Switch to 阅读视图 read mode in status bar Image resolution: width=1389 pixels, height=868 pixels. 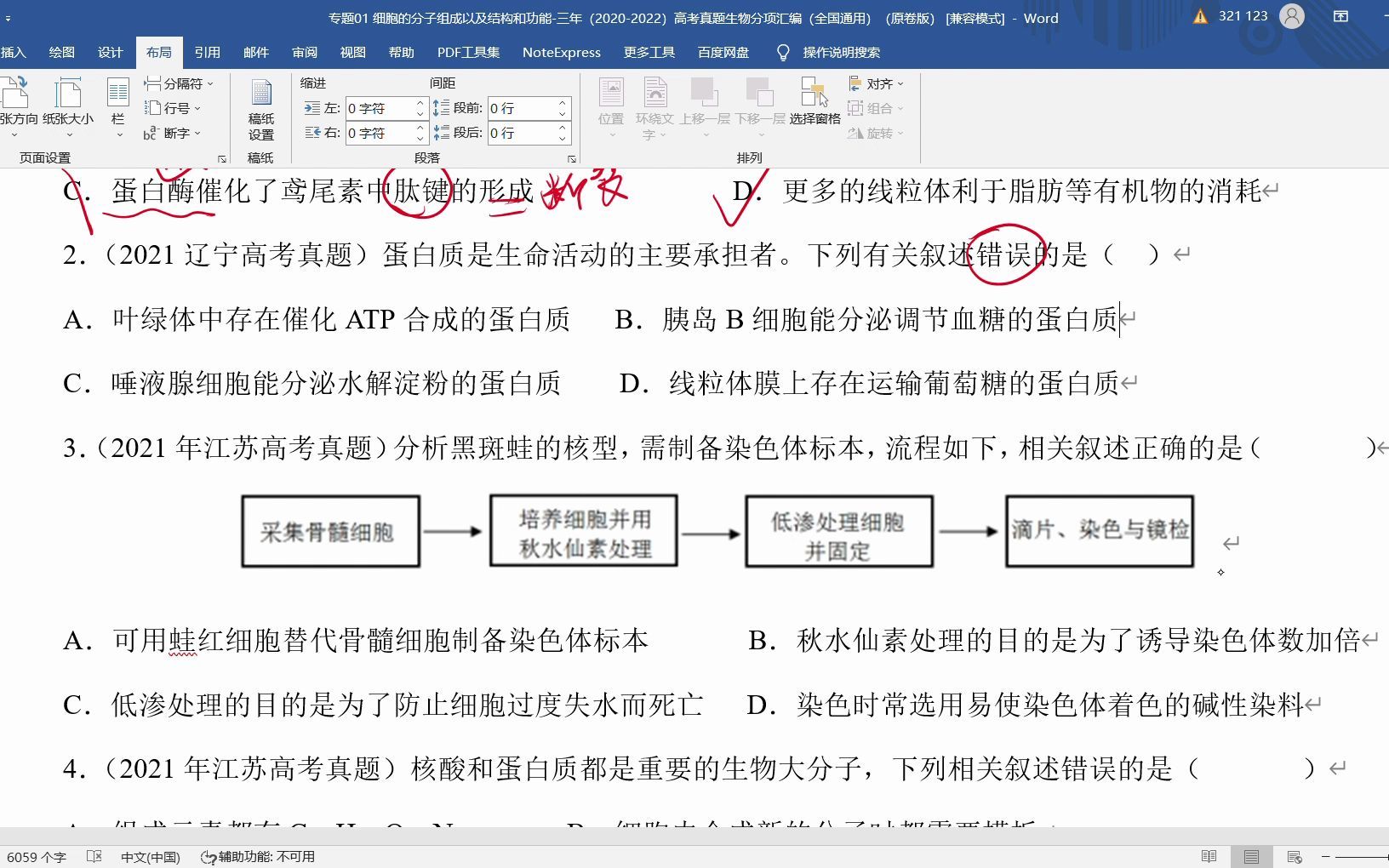(x=1209, y=857)
